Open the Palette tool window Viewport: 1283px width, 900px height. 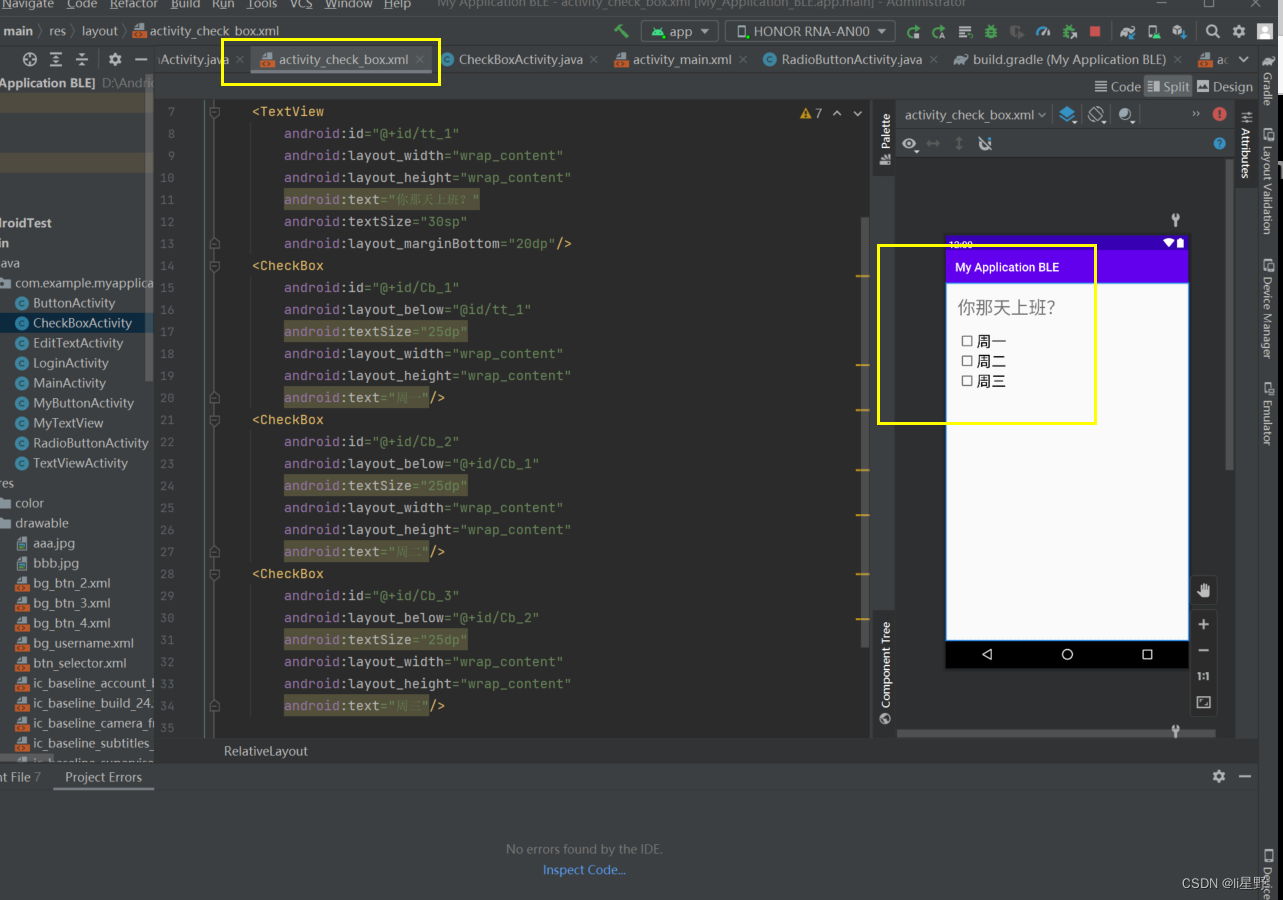[885, 139]
